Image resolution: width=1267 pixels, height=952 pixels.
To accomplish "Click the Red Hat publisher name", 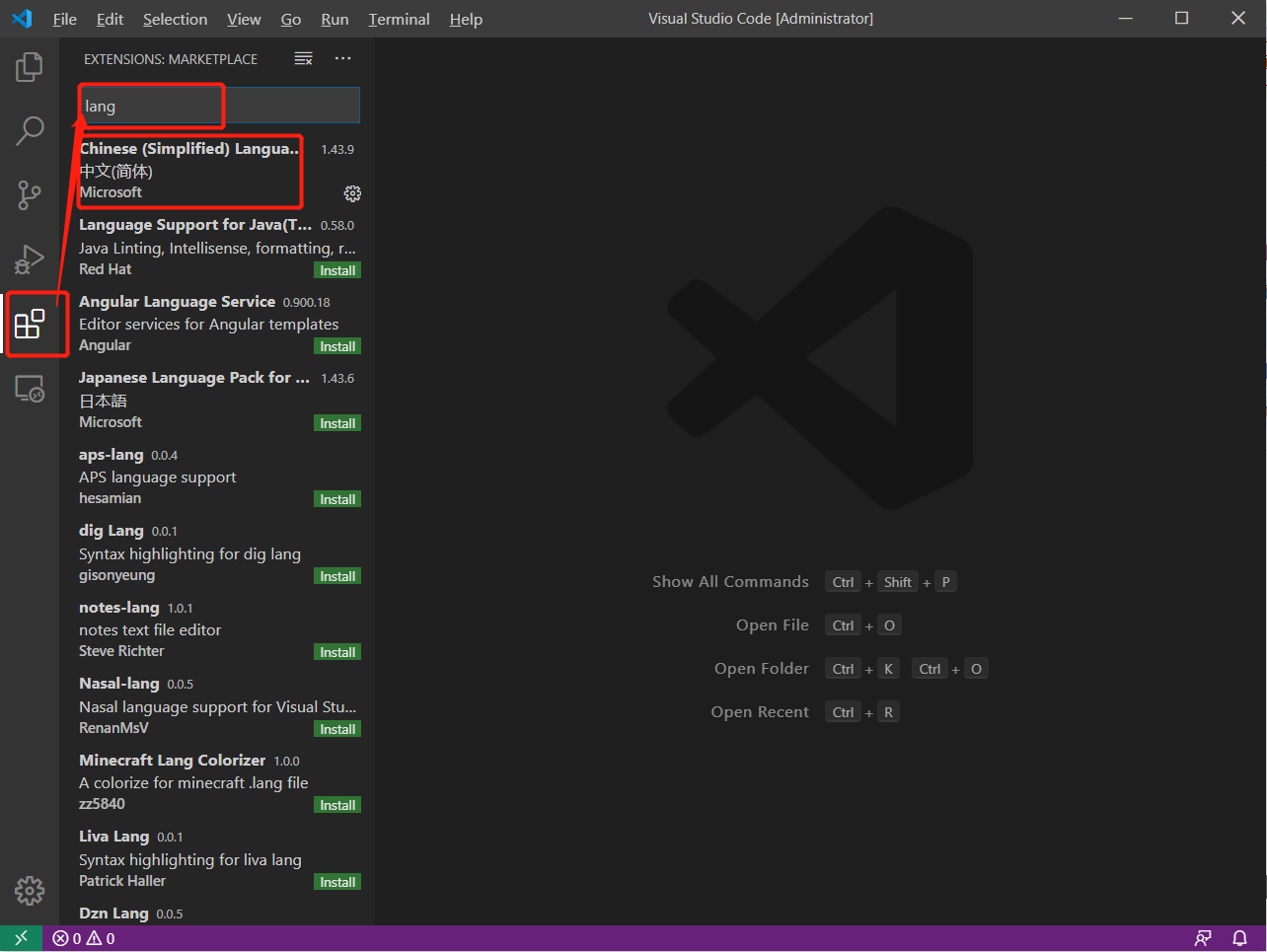I will coord(106,269).
